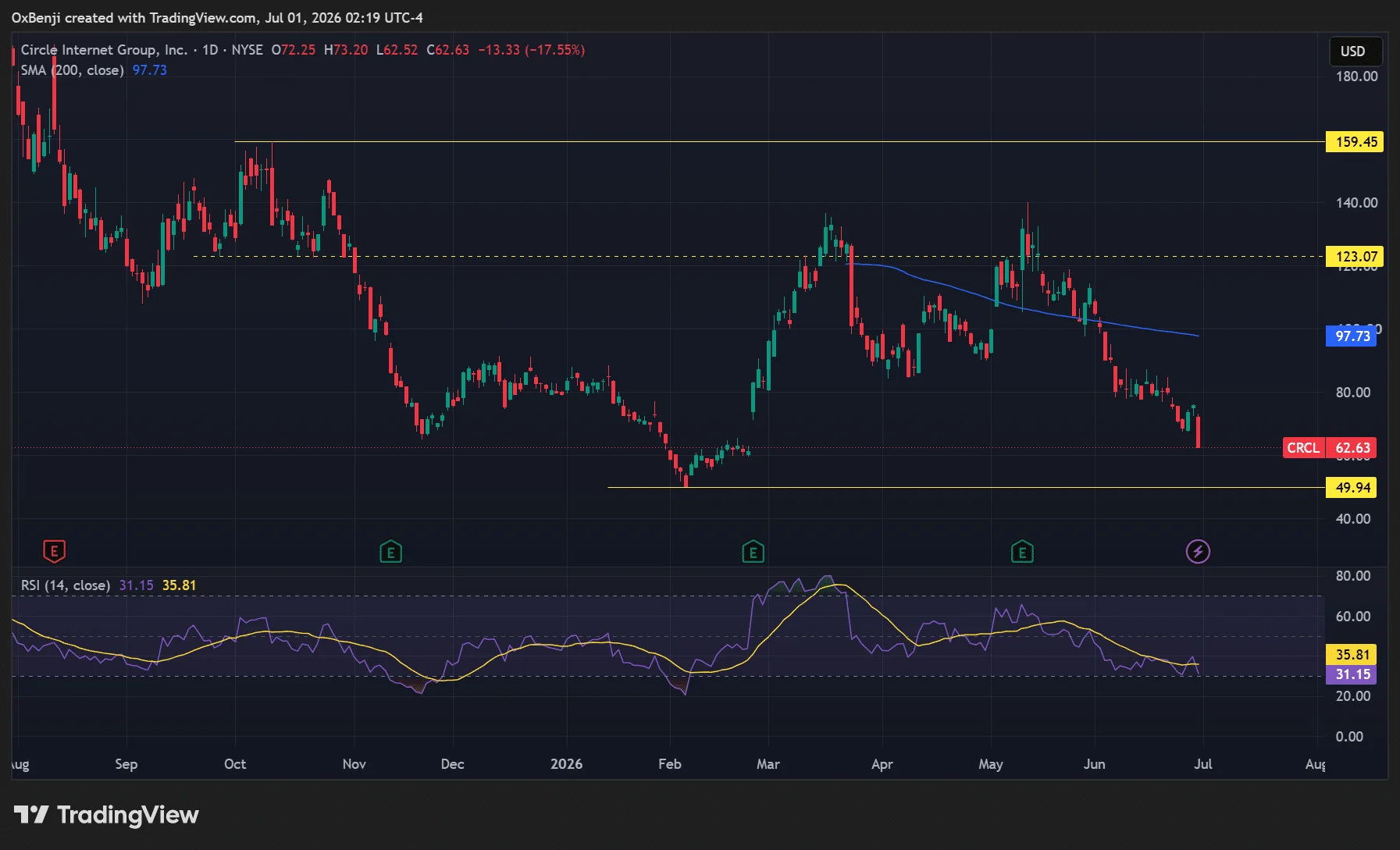
Task: Click the Apr label on time axis
Action: (882, 764)
